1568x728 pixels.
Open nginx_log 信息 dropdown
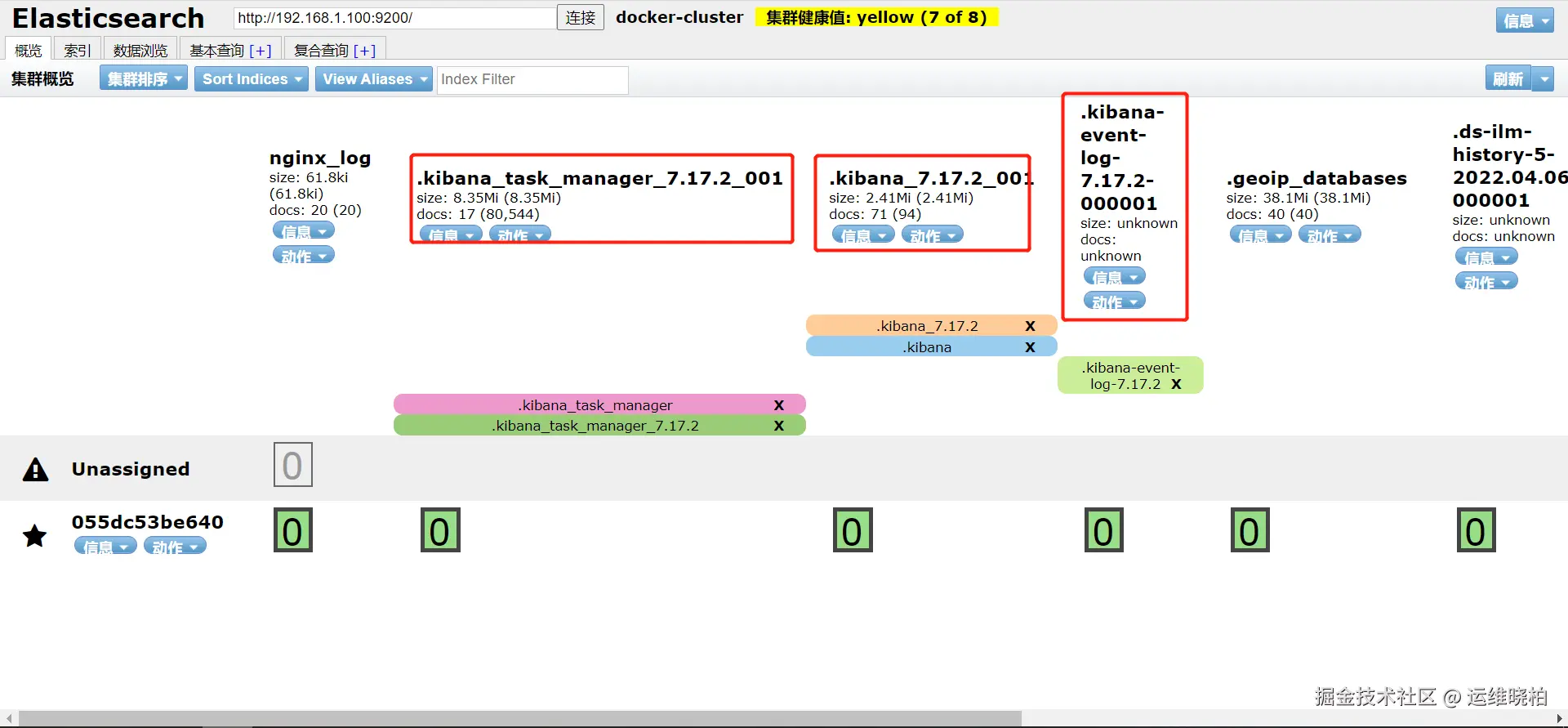pos(304,231)
